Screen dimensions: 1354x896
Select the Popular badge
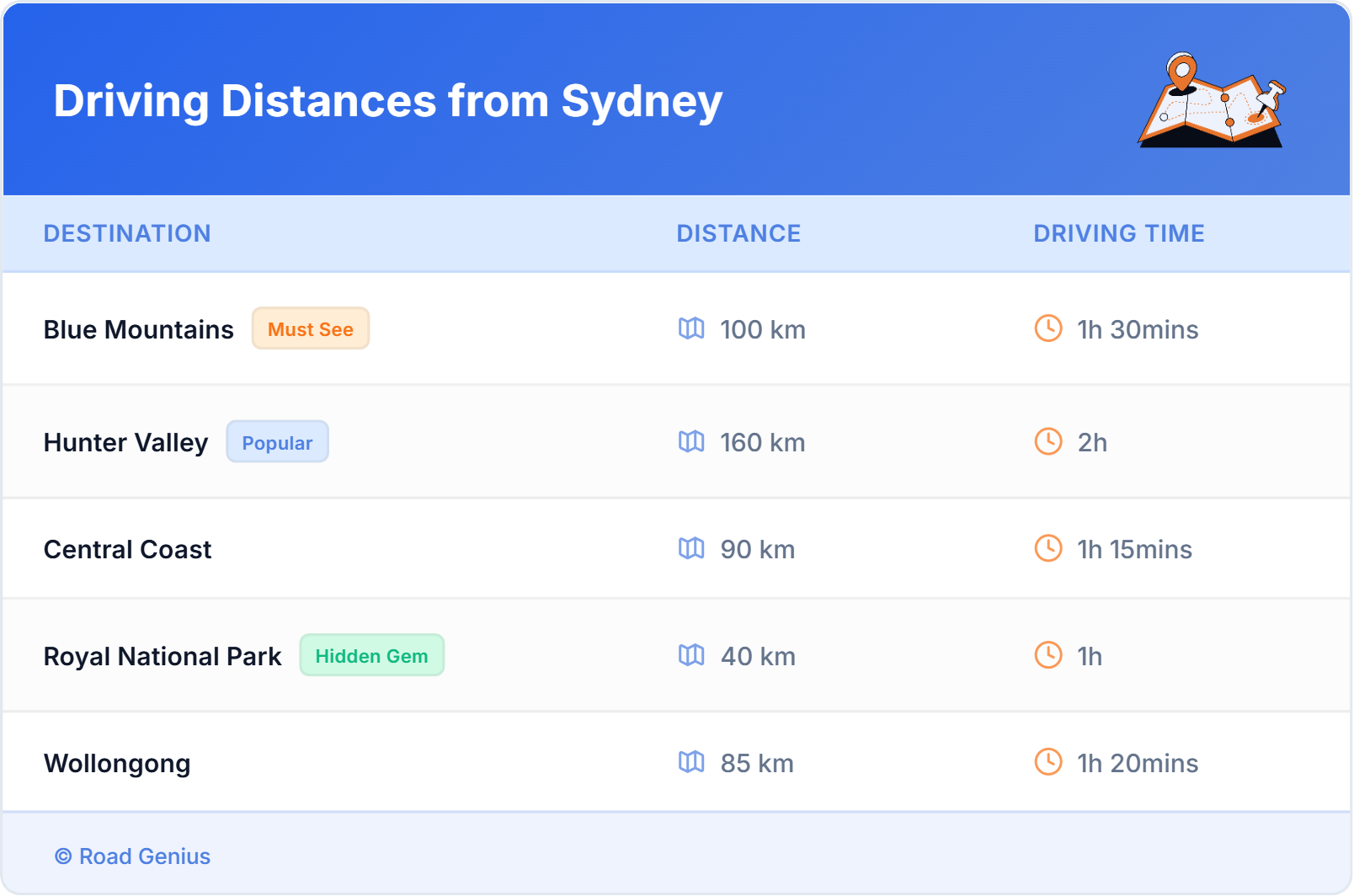coord(277,442)
